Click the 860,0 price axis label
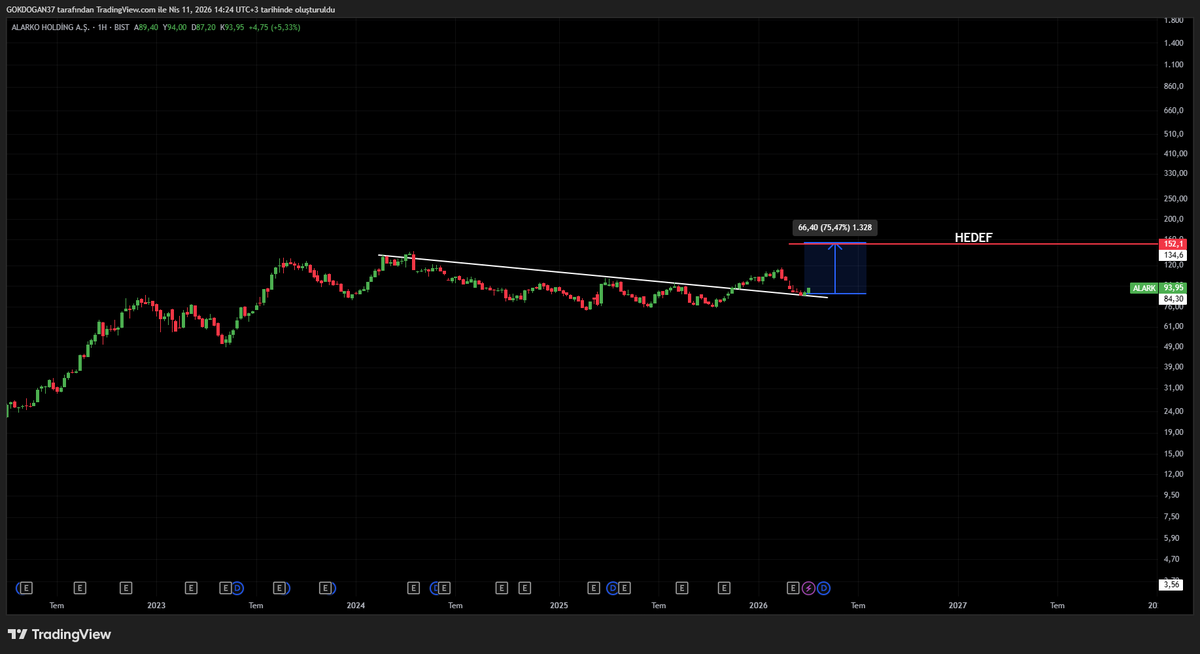 (1174, 86)
